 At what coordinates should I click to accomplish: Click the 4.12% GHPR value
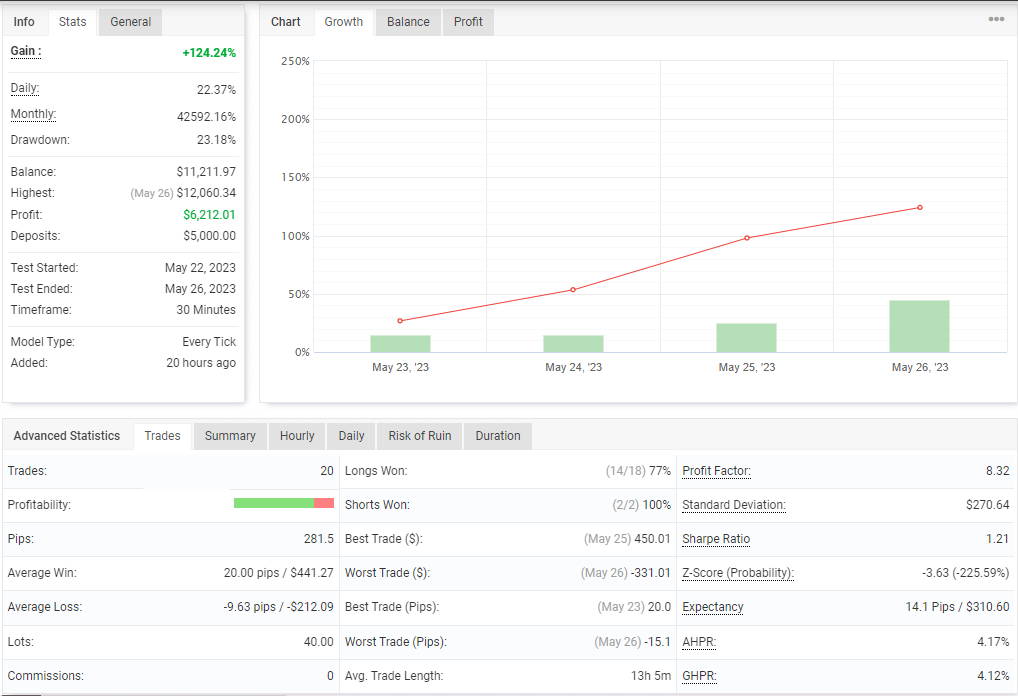click(x=993, y=676)
